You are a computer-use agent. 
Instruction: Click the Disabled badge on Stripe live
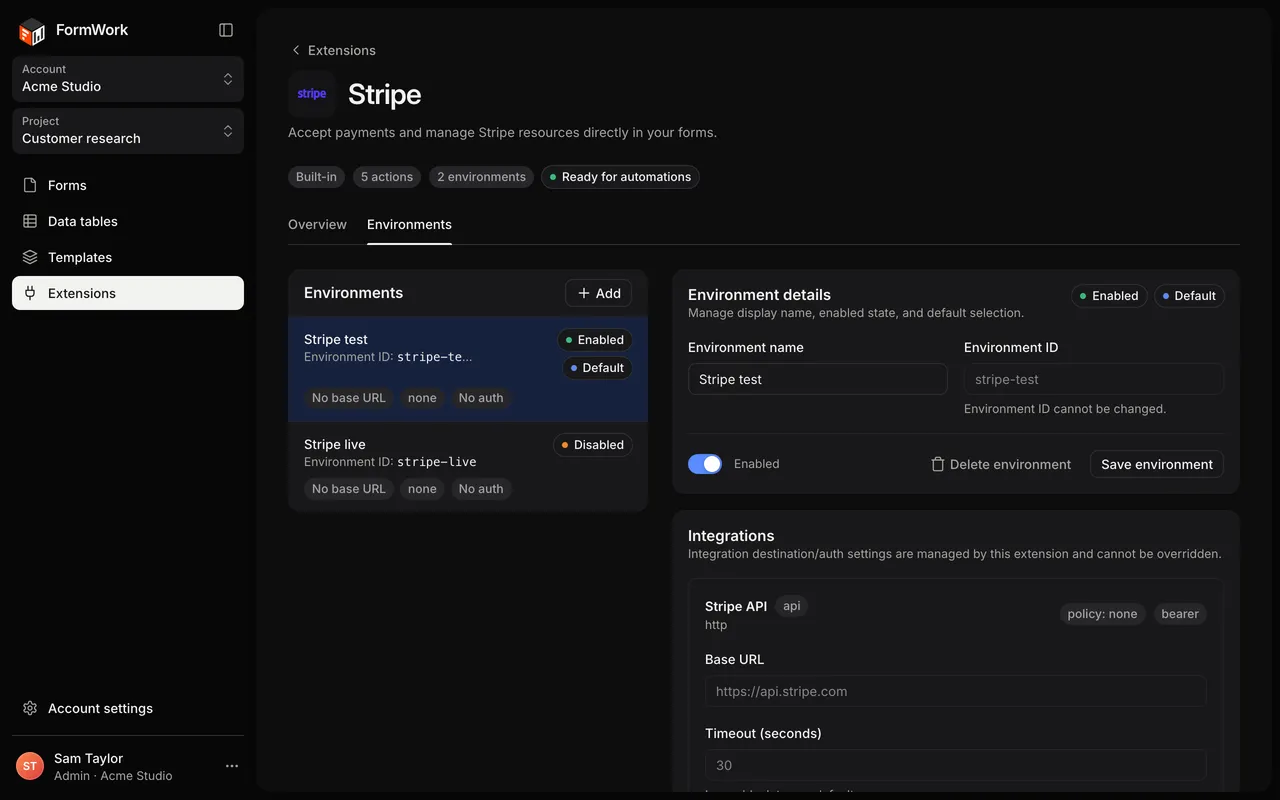[x=593, y=445]
